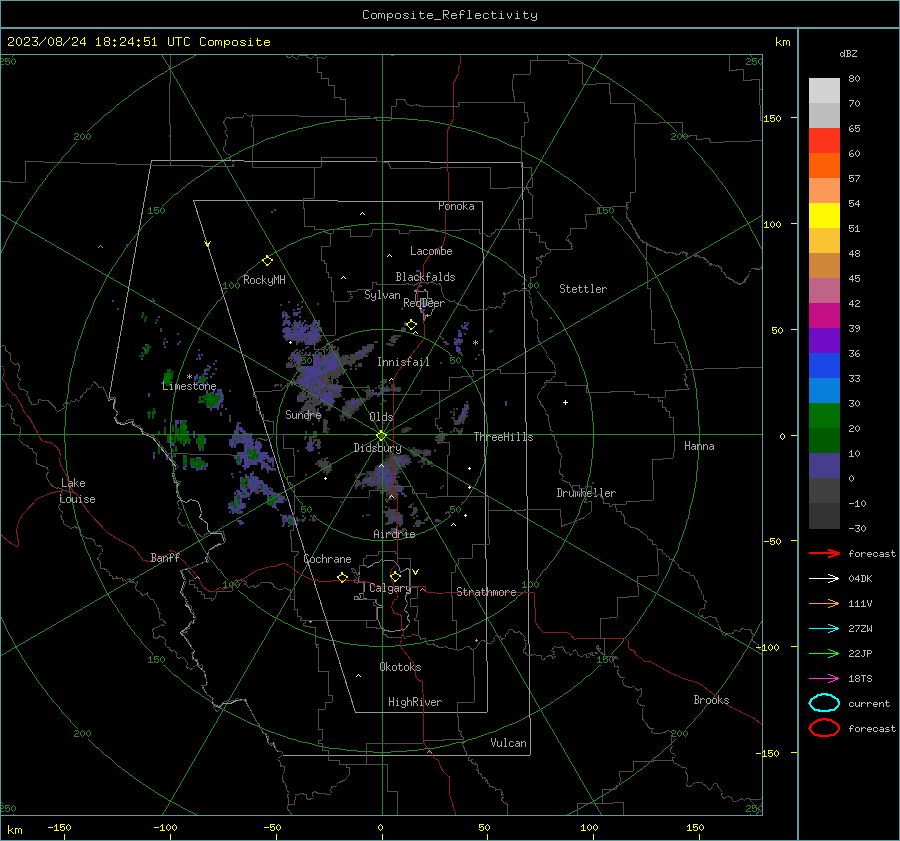The image size is (900, 841).
Task: Click the RockyMH label
Action: point(264,280)
